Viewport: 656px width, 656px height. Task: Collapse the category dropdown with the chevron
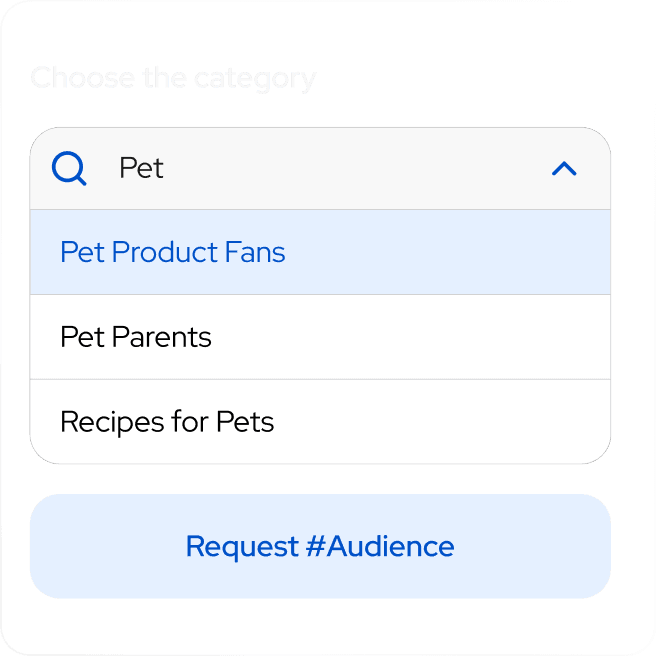click(564, 169)
